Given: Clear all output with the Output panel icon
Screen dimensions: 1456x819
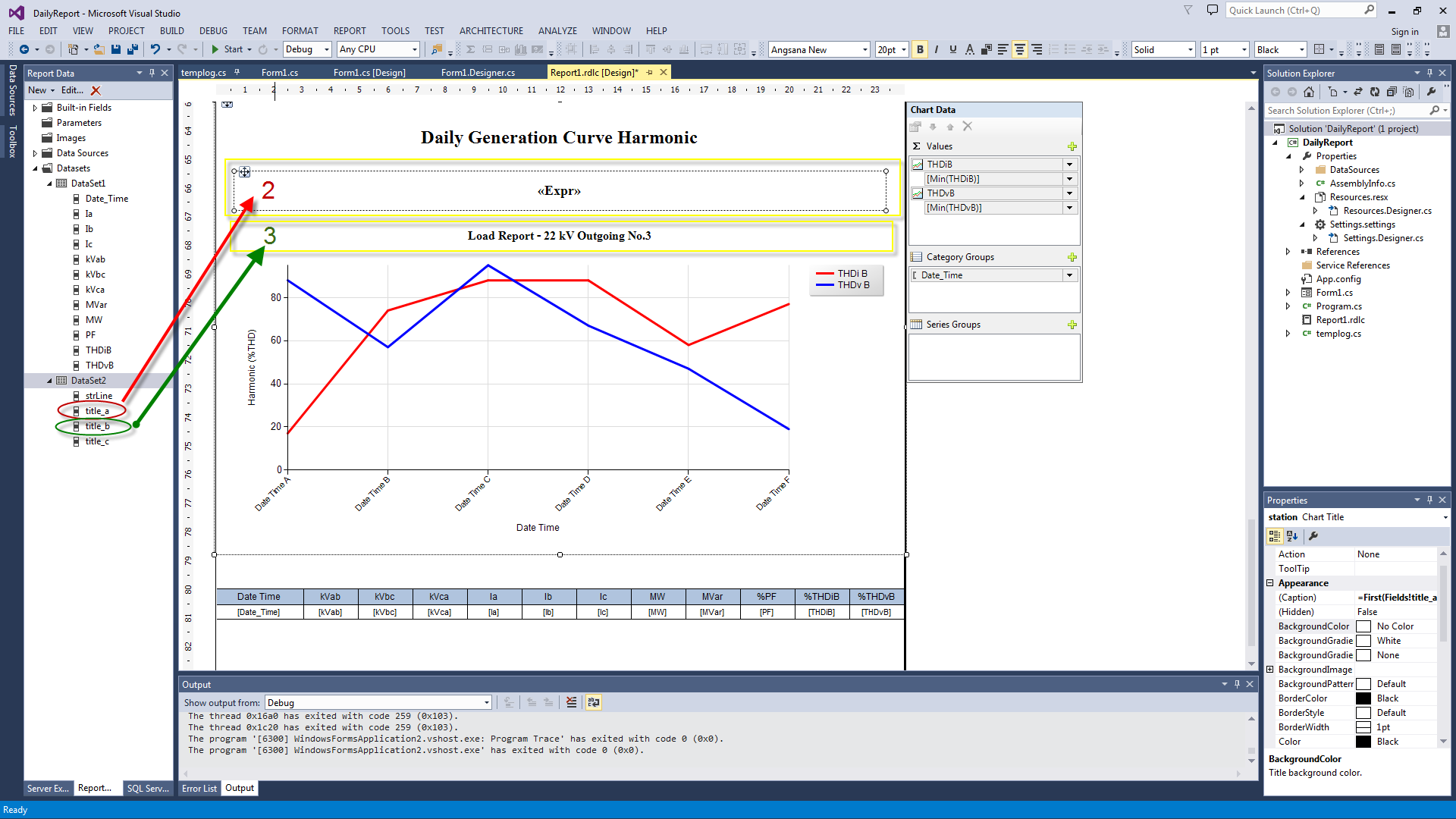Looking at the screenshot, I should pos(571,702).
